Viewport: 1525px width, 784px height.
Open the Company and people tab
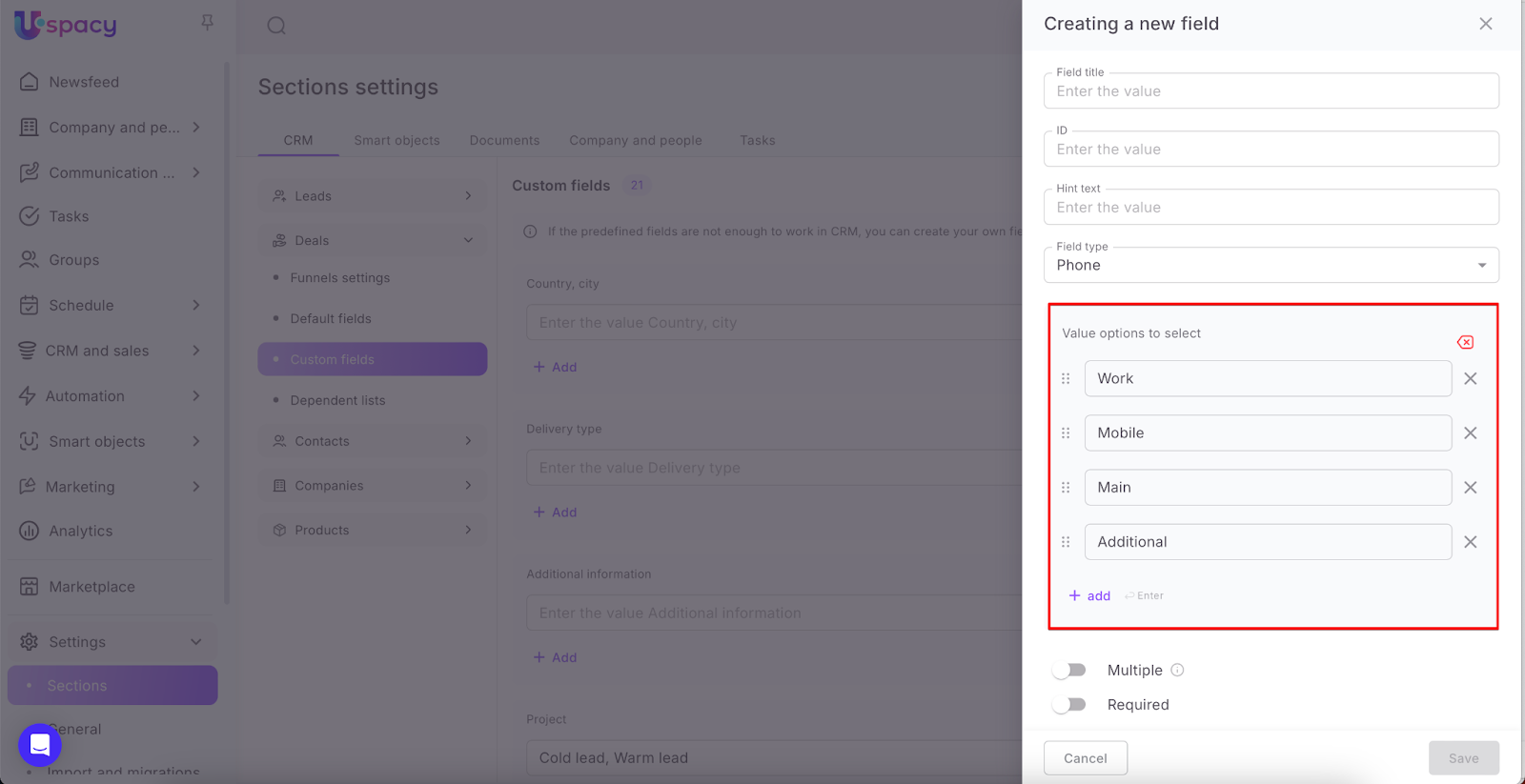[x=635, y=140]
